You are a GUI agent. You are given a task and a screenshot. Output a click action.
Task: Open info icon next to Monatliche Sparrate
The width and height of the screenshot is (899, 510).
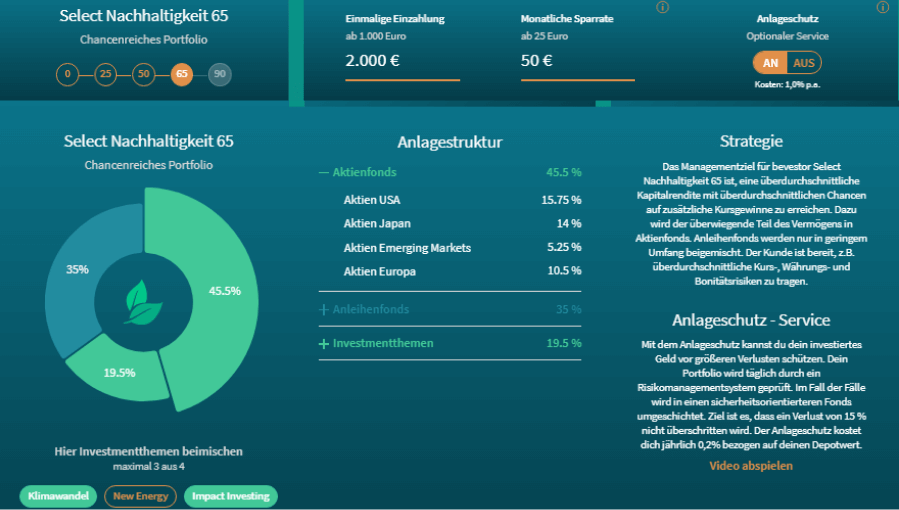coord(662,7)
